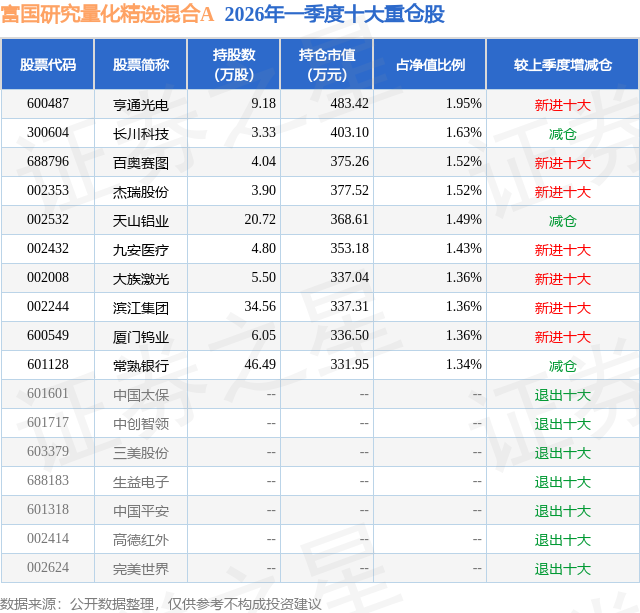Screen dimensions: 640x613
Task: Select stock code 002244
Action: [48, 306]
